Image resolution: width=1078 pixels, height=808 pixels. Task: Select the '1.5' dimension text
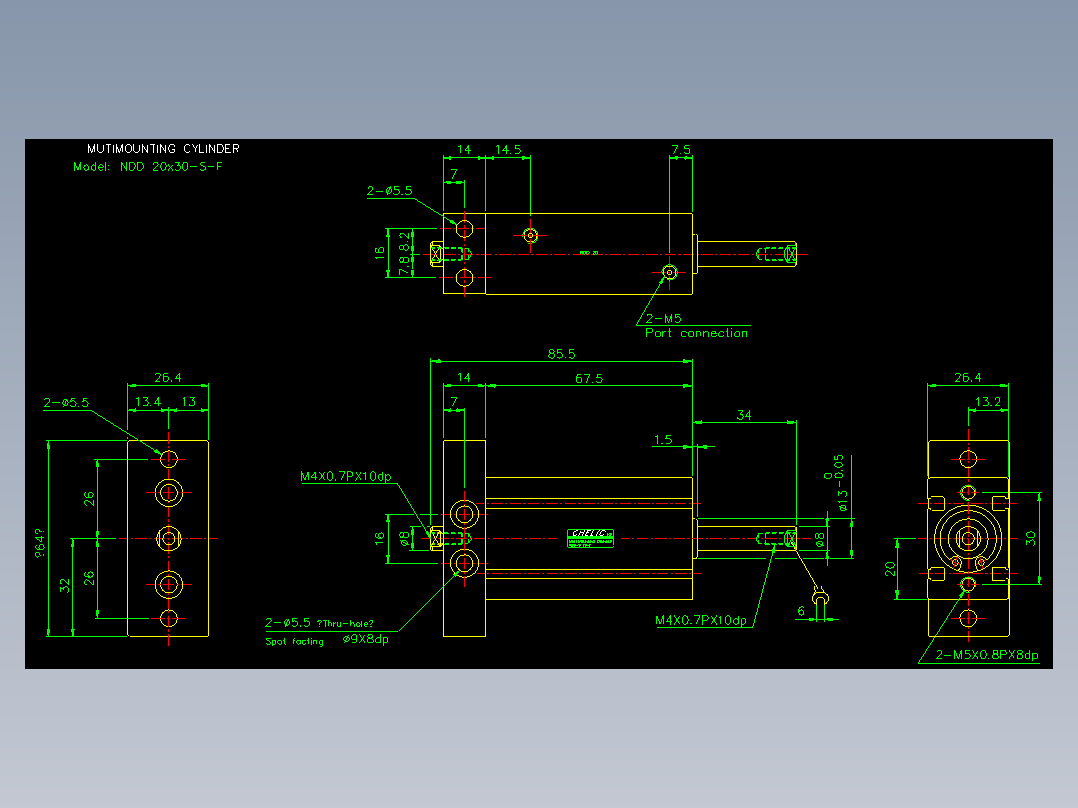663,439
